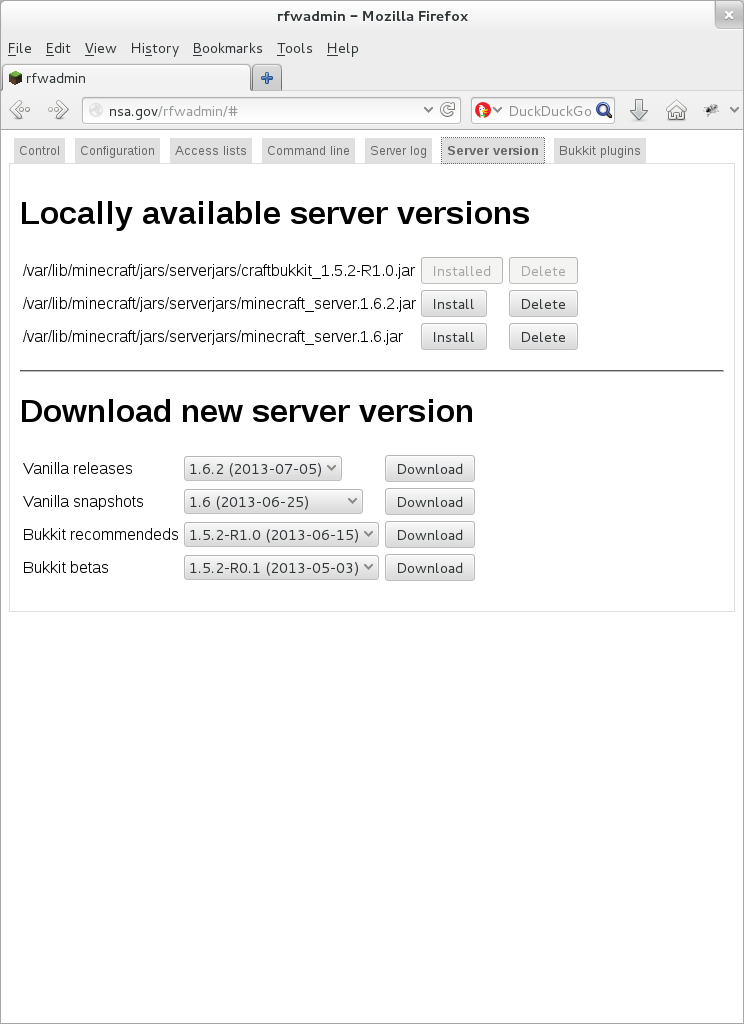Viewport: 744px width, 1024px height.
Task: Delete minecraft_server.1.6.jar
Action: pos(543,337)
